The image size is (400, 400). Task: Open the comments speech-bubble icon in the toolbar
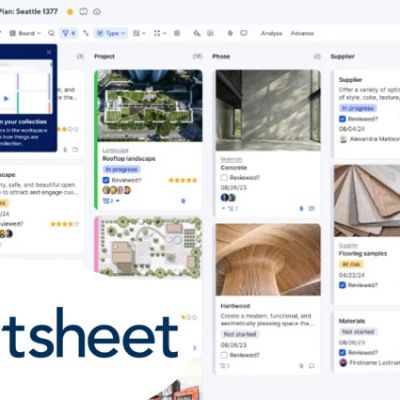pos(244,33)
